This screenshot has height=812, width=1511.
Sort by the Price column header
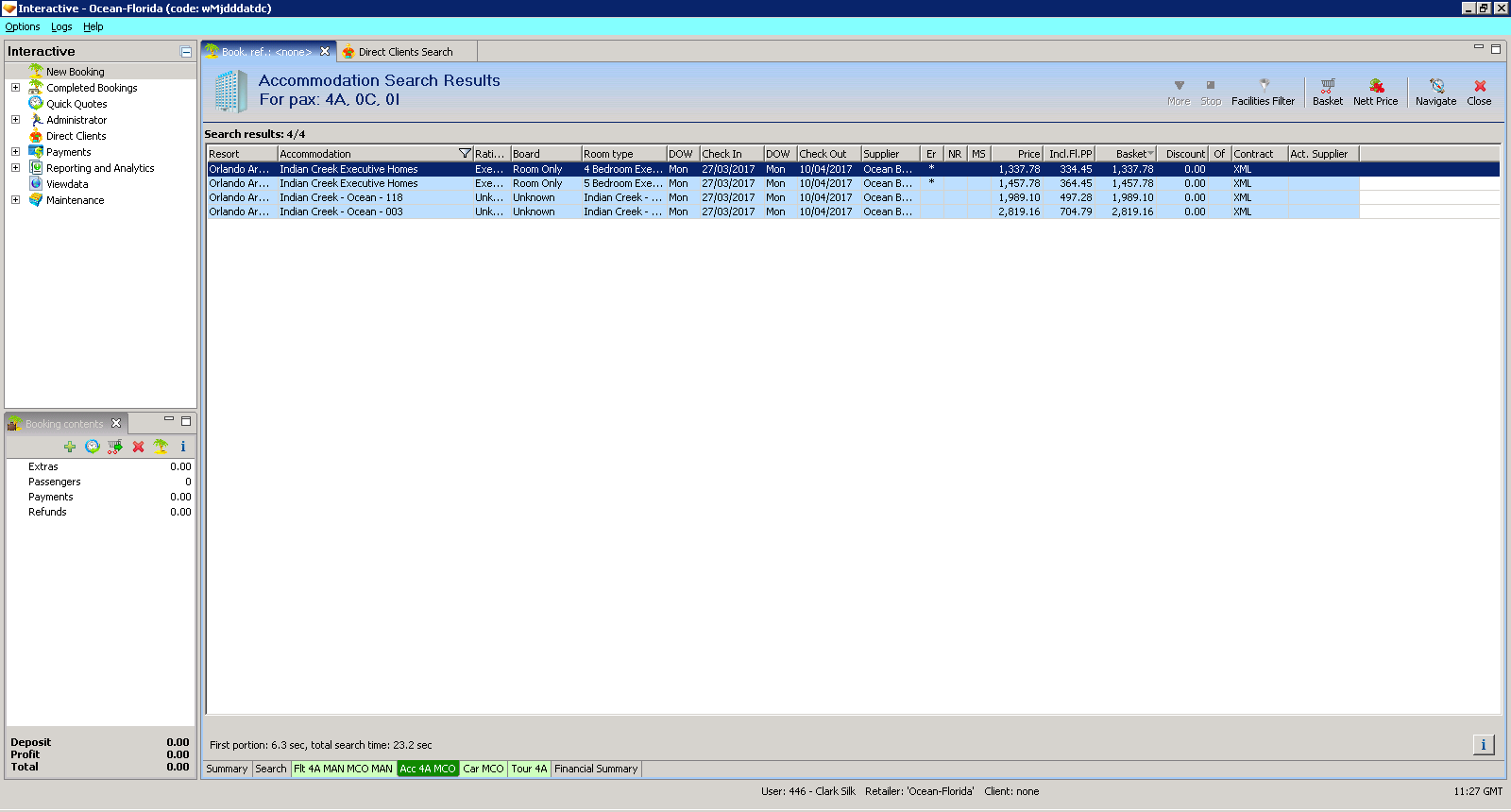click(x=1017, y=154)
